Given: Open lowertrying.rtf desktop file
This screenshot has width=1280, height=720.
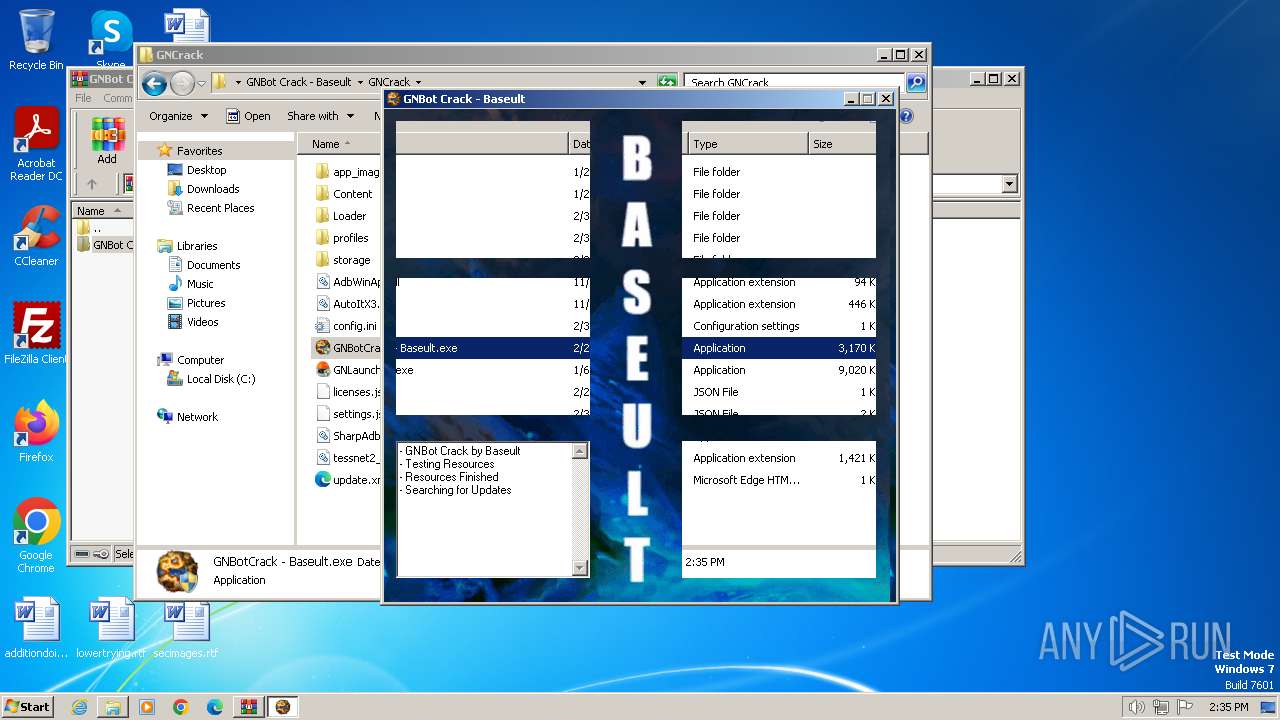Looking at the screenshot, I should [x=111, y=629].
